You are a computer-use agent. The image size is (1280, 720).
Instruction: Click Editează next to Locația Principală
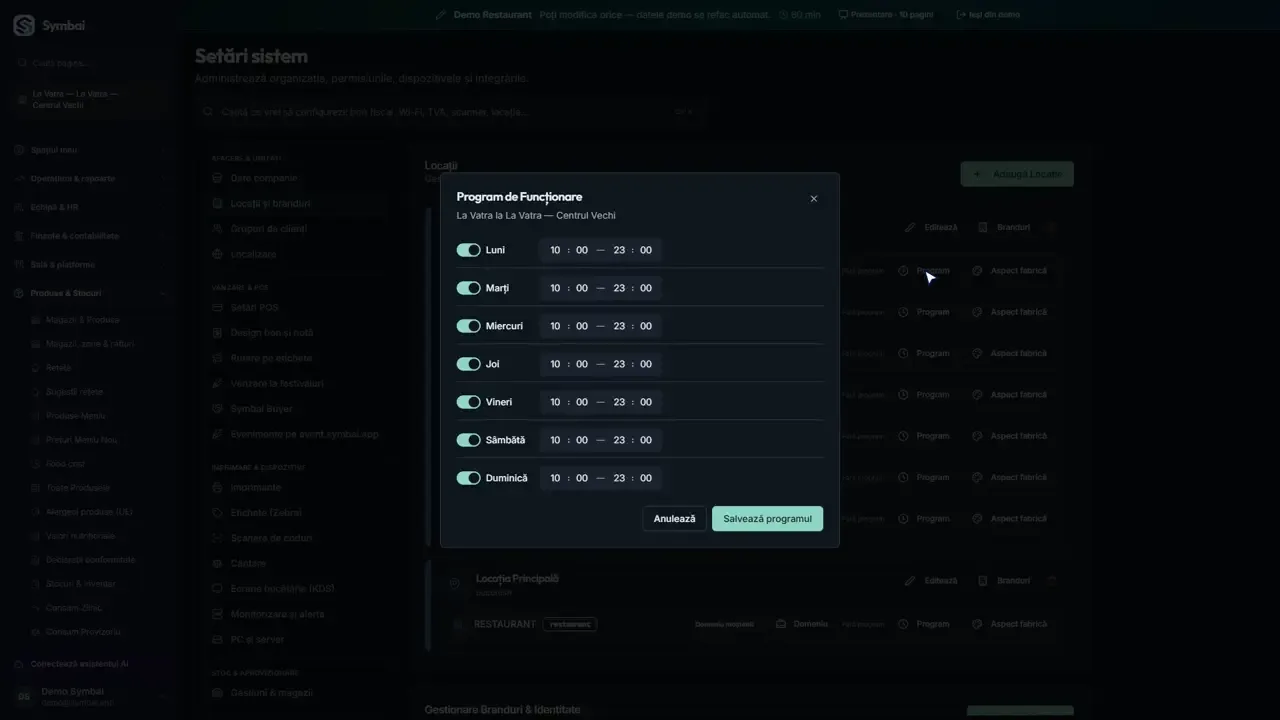(x=931, y=580)
